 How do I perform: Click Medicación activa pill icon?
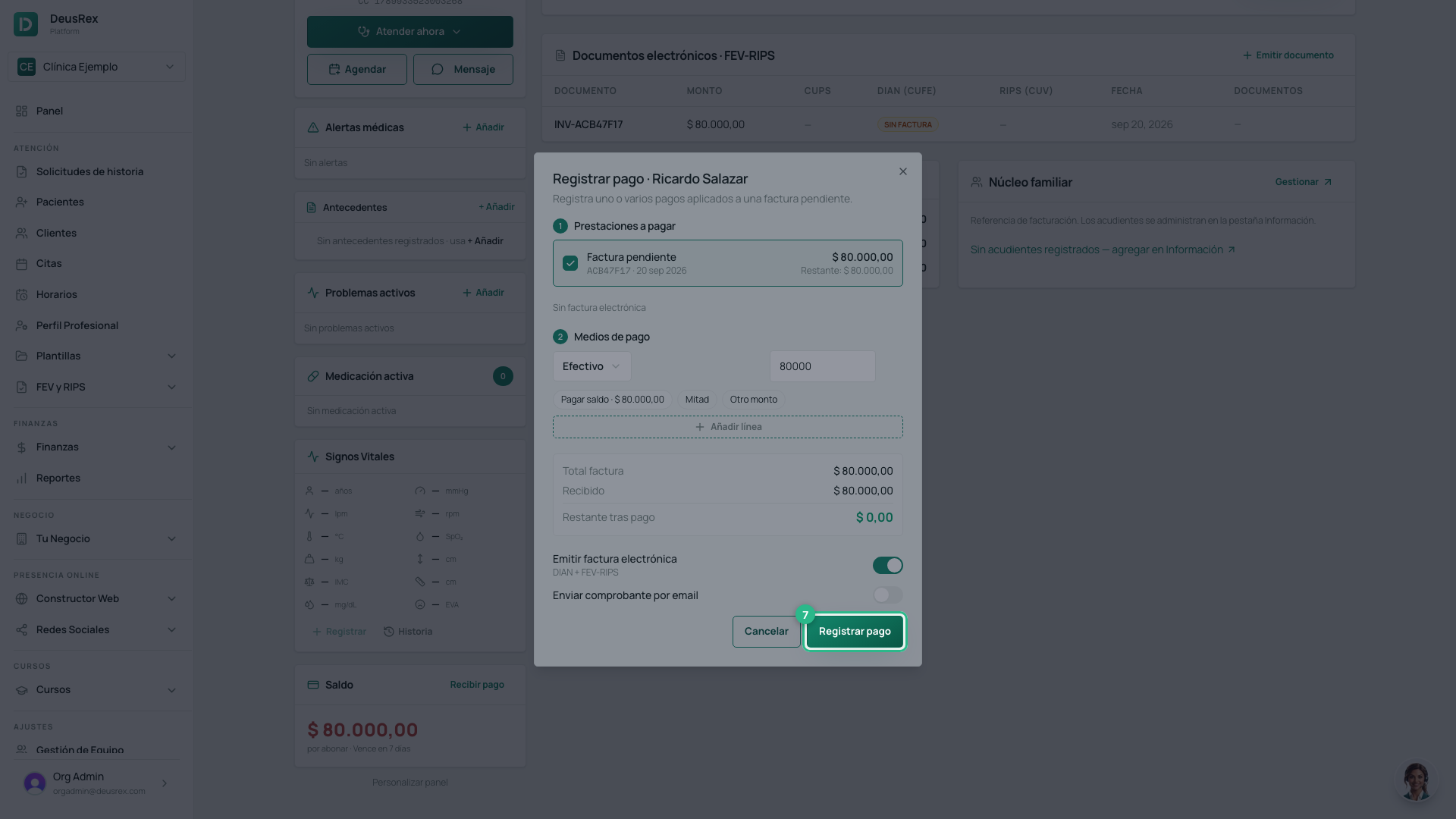313,376
